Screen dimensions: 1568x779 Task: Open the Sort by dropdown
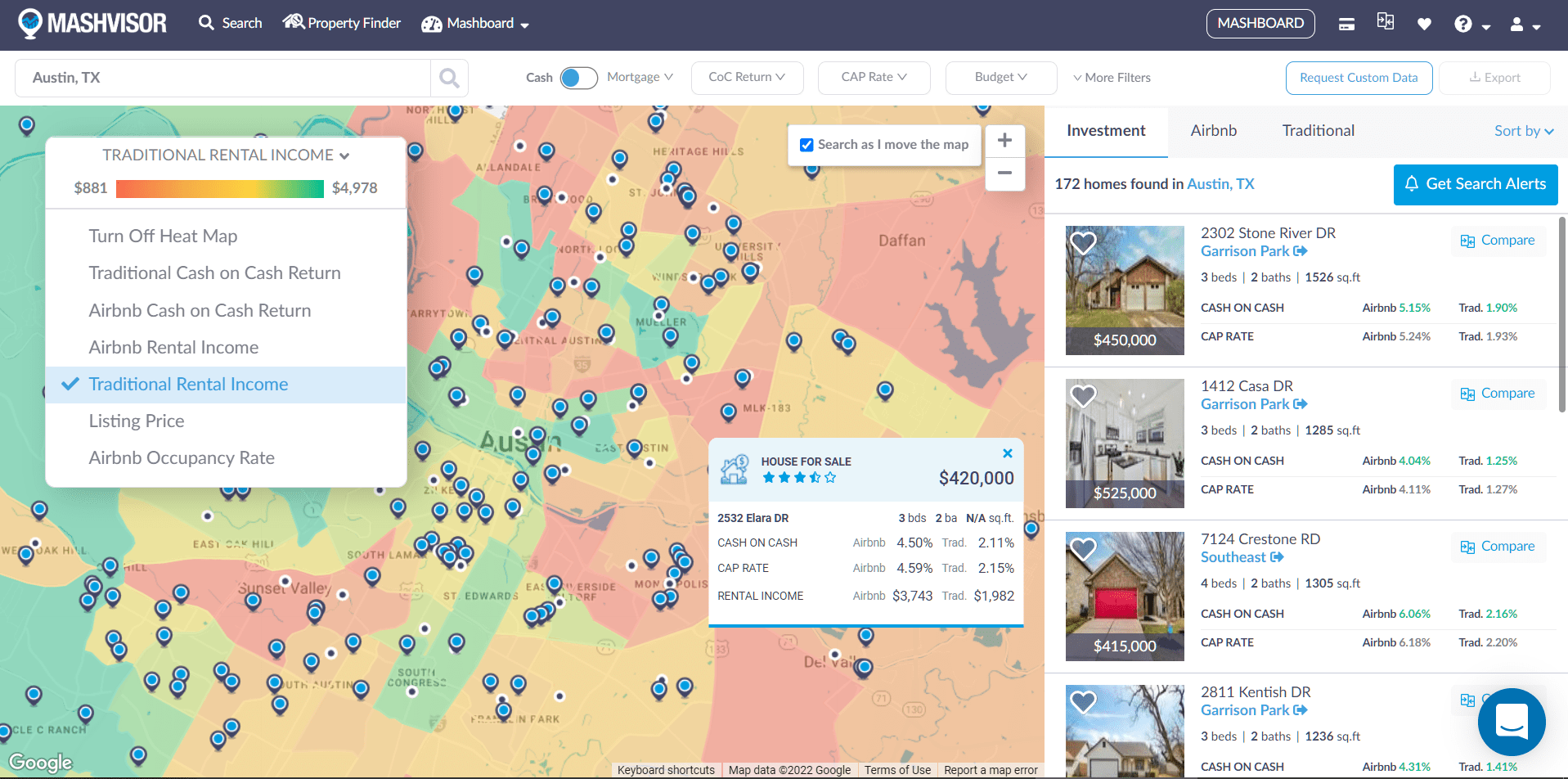click(1522, 130)
